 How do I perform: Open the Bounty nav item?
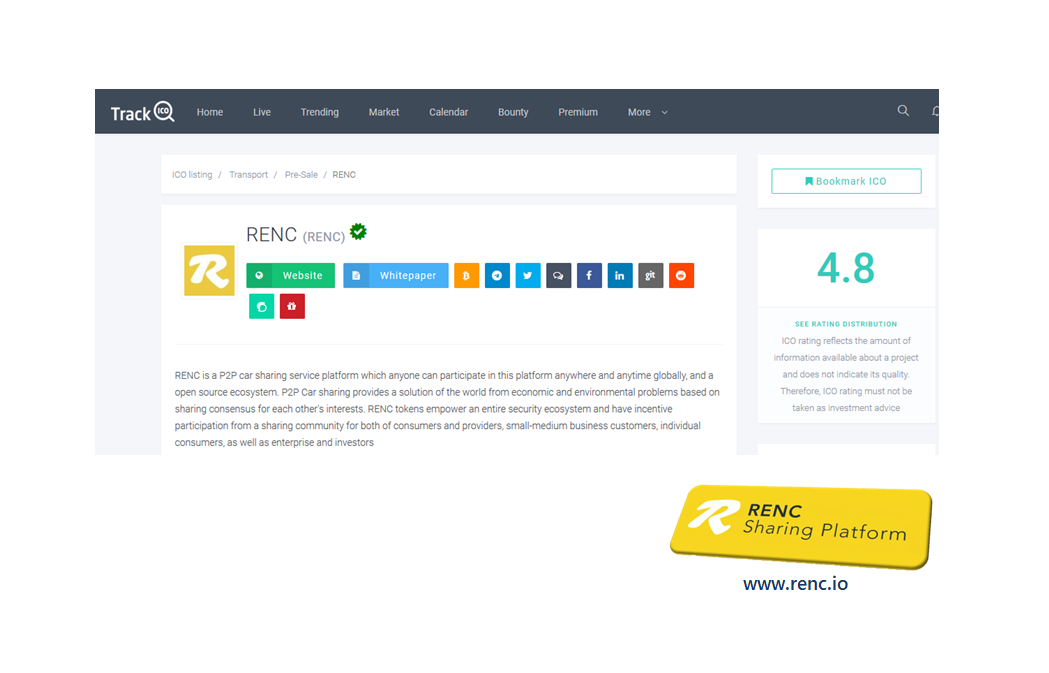pyautogui.click(x=513, y=112)
